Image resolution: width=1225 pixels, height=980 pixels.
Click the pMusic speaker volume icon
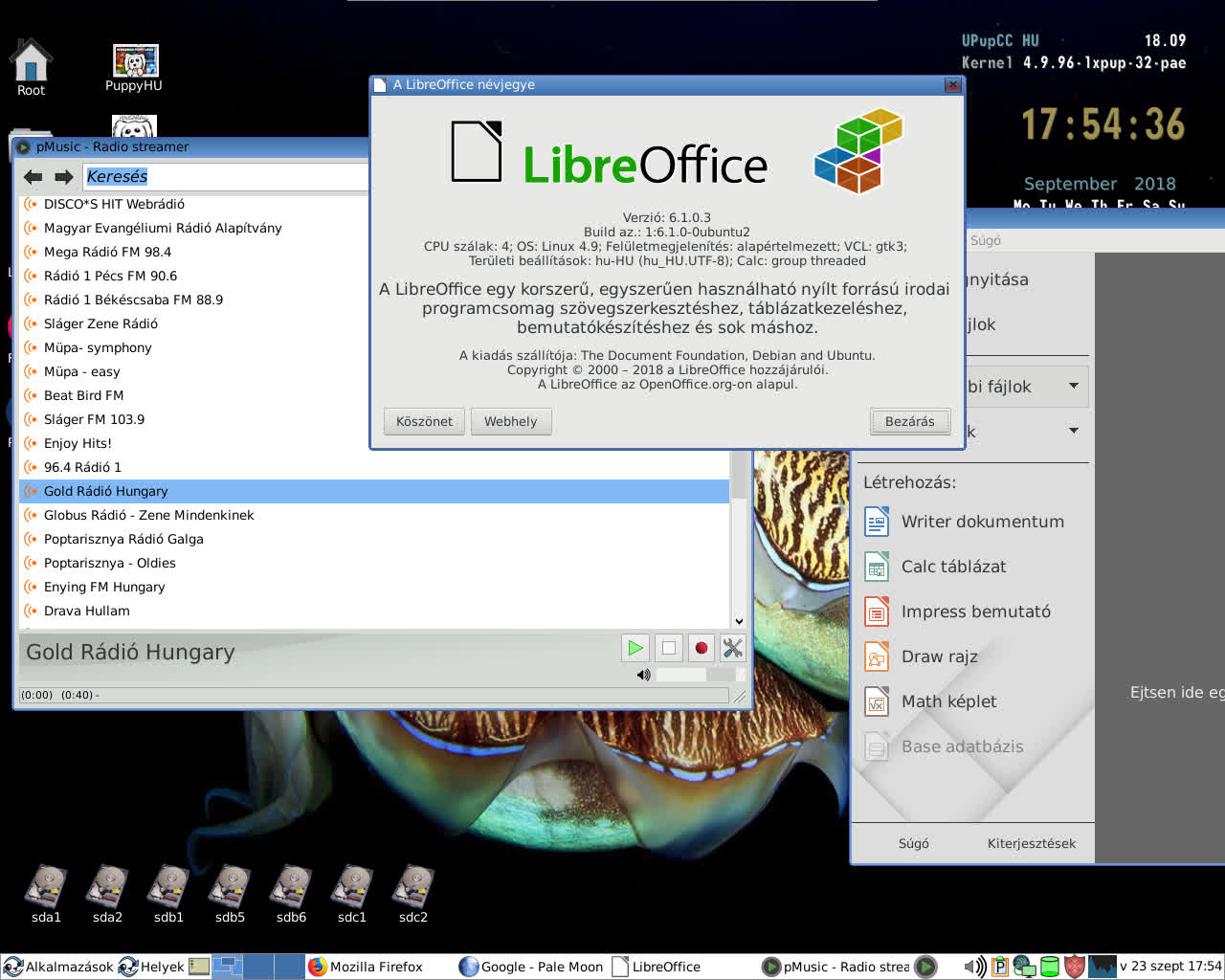644,675
